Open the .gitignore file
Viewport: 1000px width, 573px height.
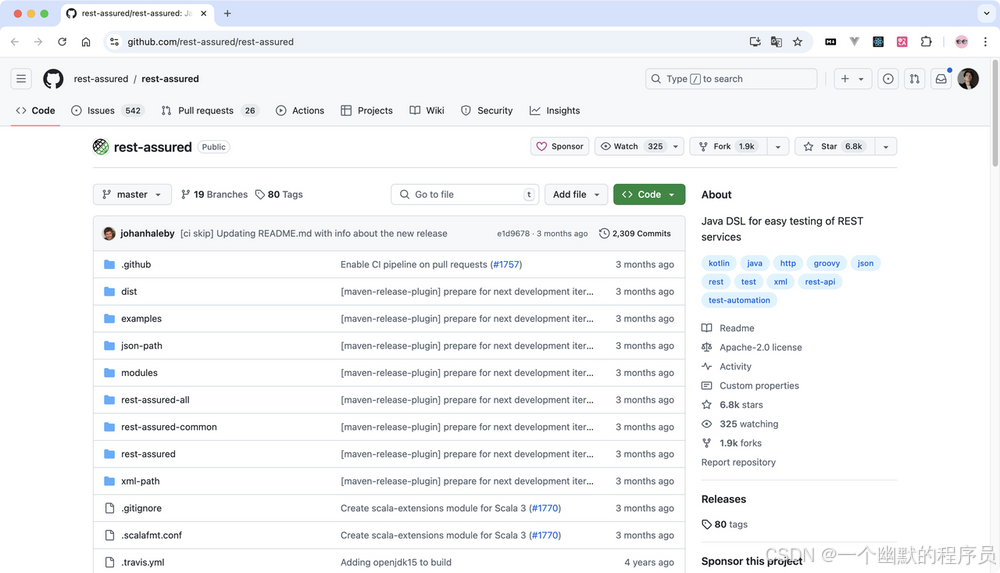pos(141,508)
